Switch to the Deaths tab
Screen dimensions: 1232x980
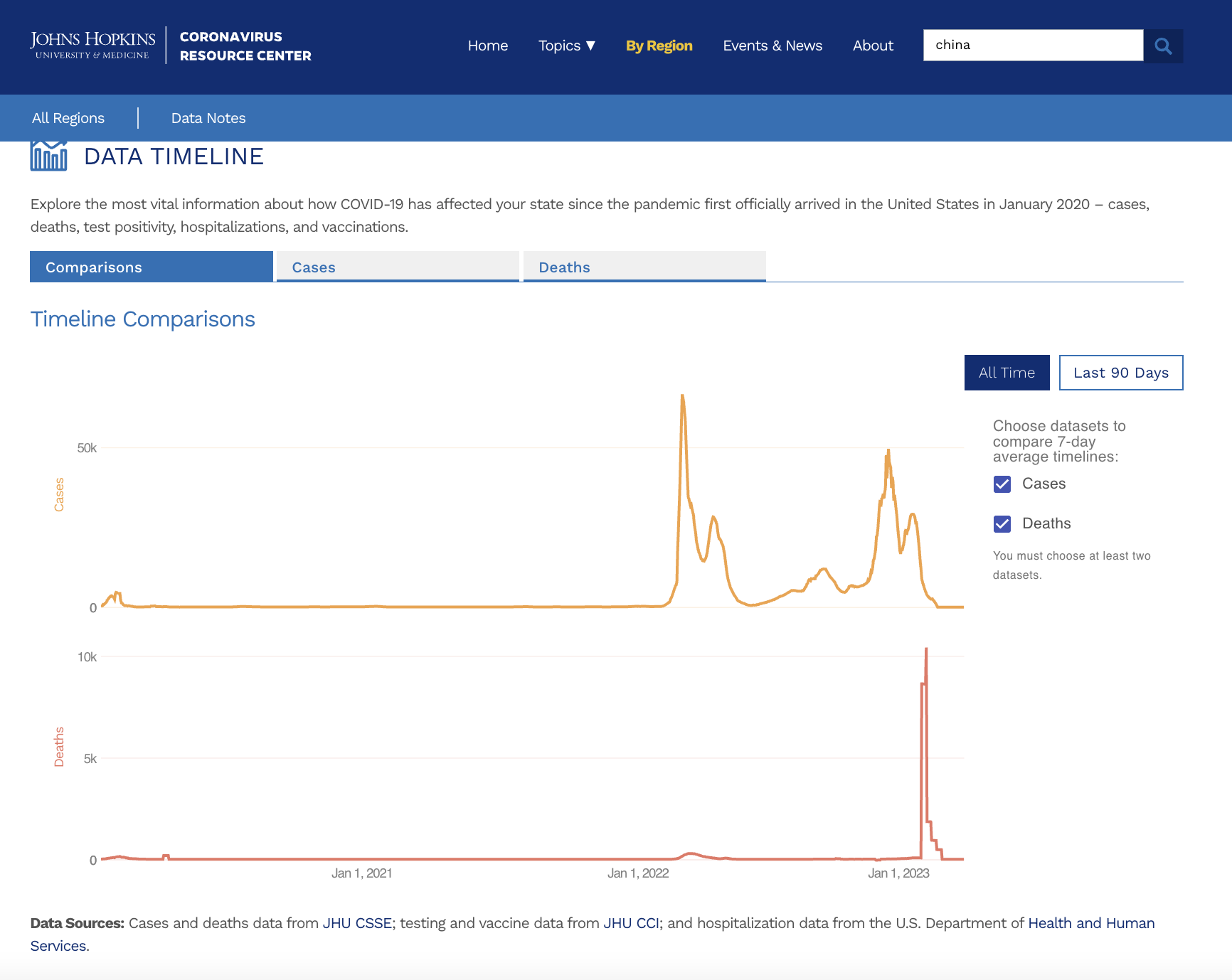click(x=644, y=267)
